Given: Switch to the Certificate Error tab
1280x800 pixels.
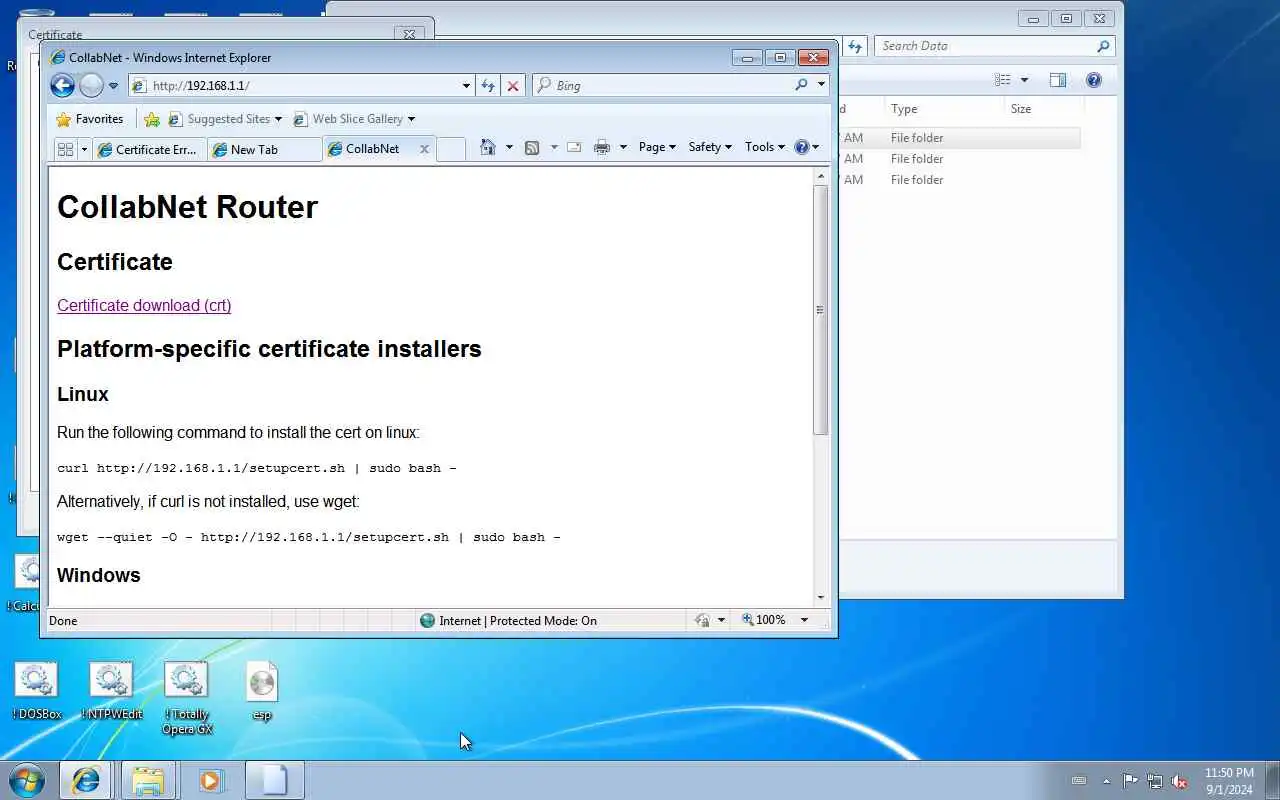Looking at the screenshot, I should tap(149, 149).
